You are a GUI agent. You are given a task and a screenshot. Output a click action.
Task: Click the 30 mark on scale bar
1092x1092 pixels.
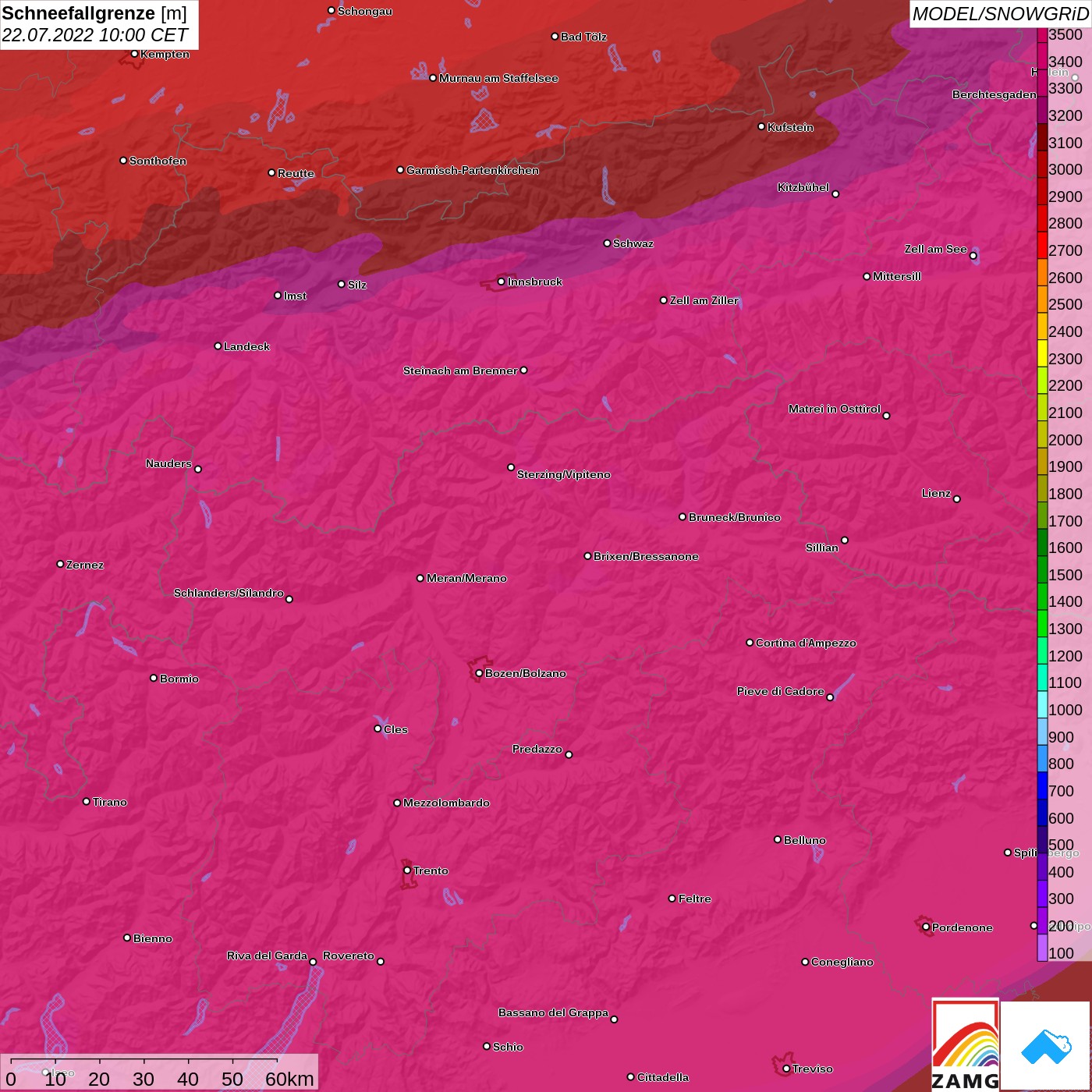point(144,1079)
